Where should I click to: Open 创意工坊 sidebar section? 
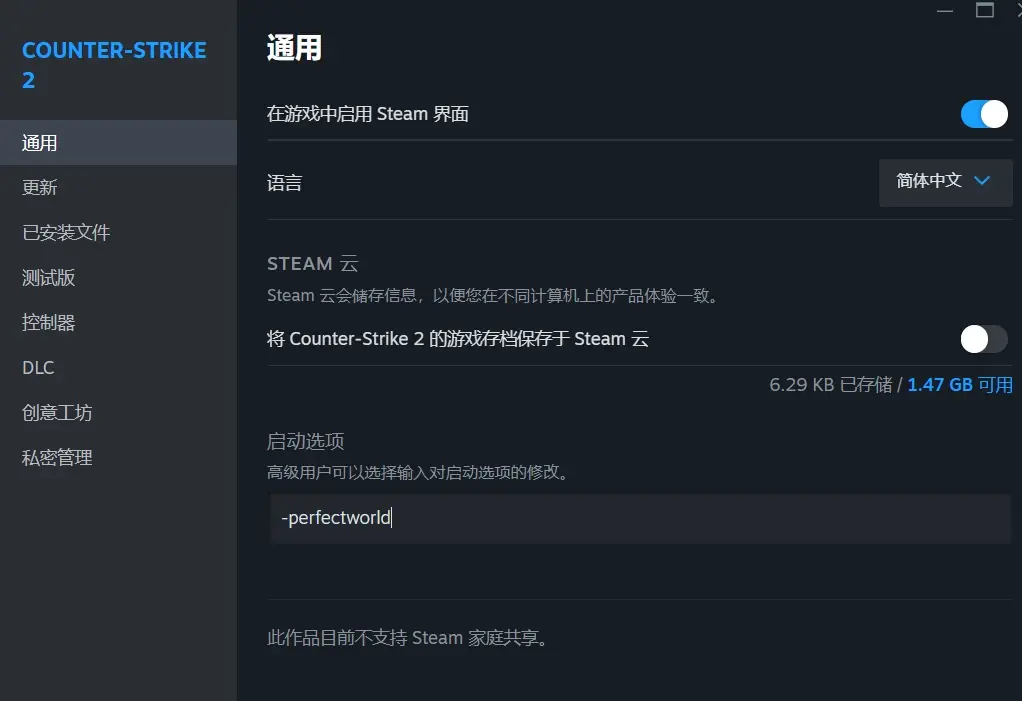57,413
